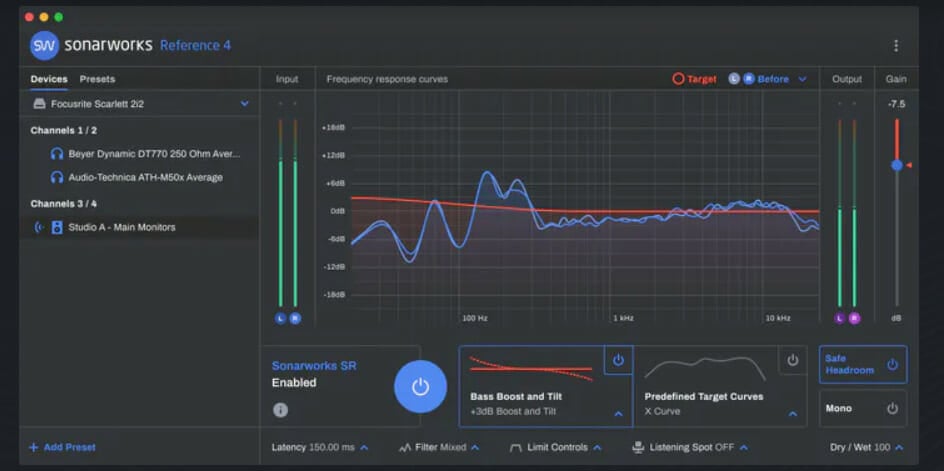This screenshot has width=944, height=471.
Task: Open the Focusrite Scarlett 2i2 device dropdown
Action: 244,104
